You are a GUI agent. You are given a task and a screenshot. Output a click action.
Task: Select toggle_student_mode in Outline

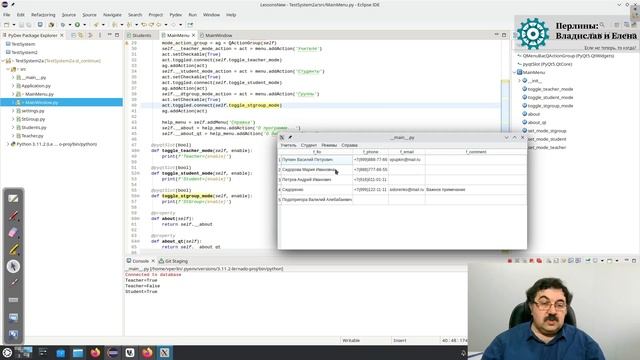[550, 98]
